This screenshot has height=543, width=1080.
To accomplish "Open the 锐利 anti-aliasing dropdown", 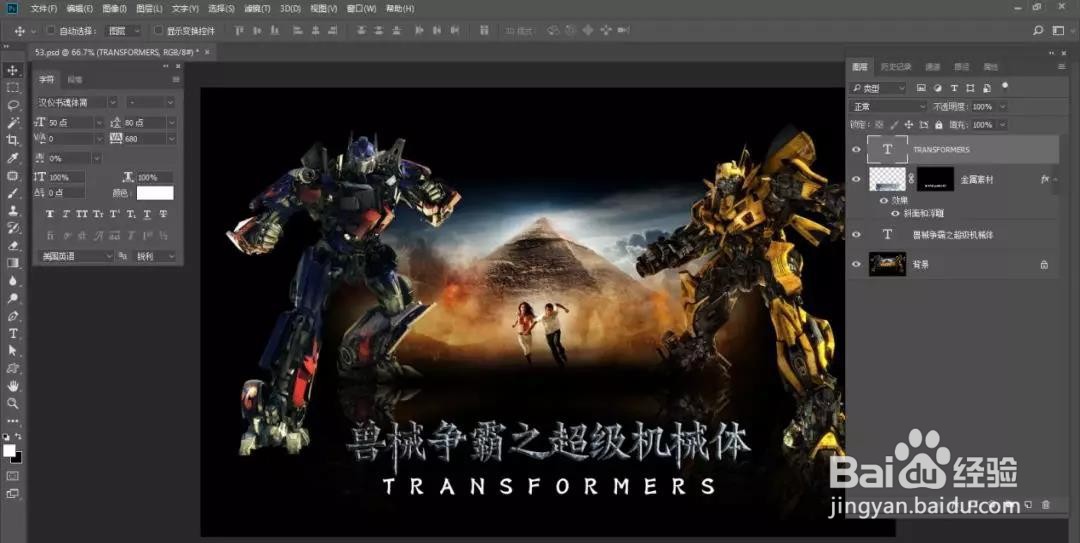I will pos(155,256).
